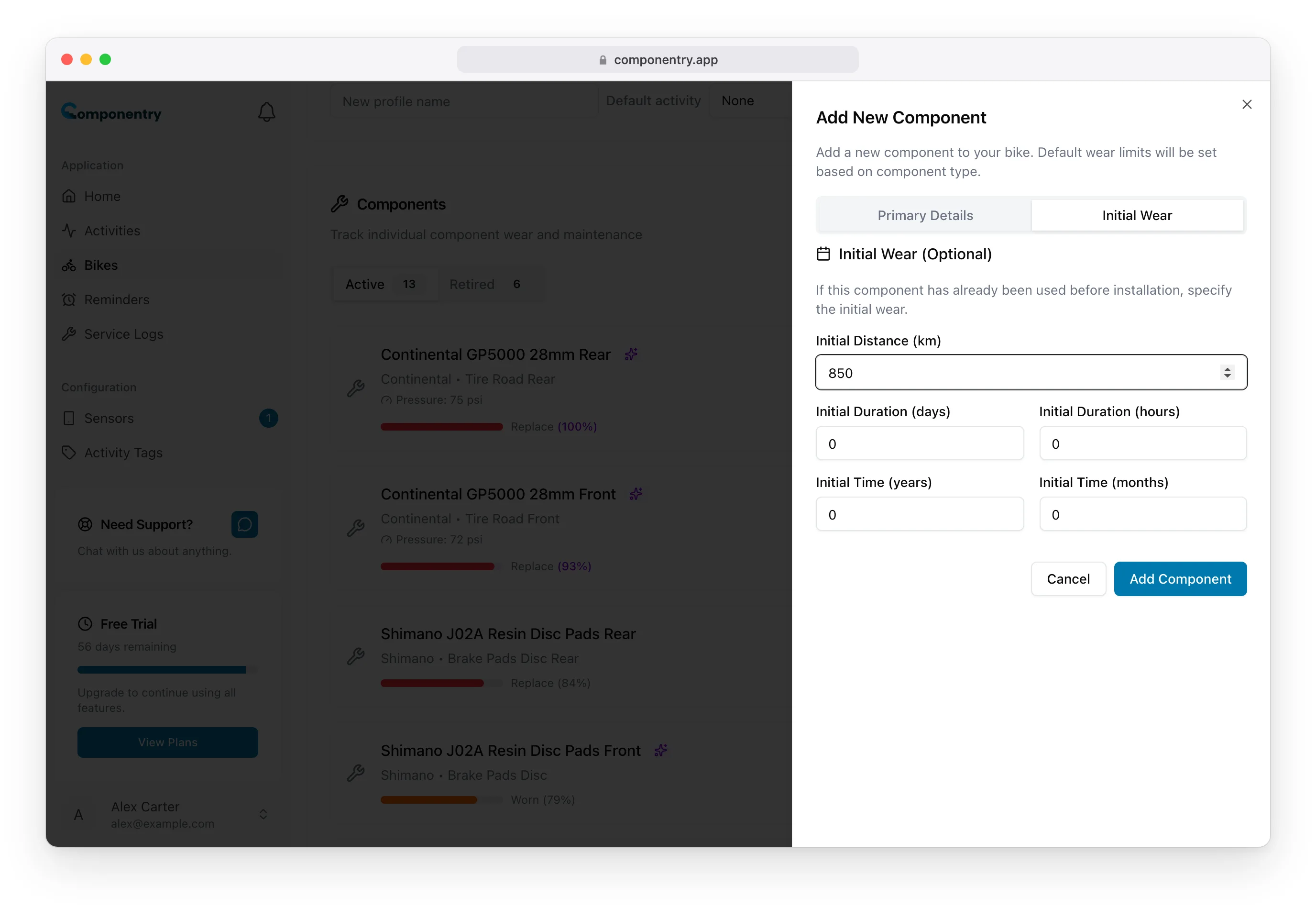The image size is (1316, 908).
Task: Click the componentry.app address bar
Action: tap(658, 59)
